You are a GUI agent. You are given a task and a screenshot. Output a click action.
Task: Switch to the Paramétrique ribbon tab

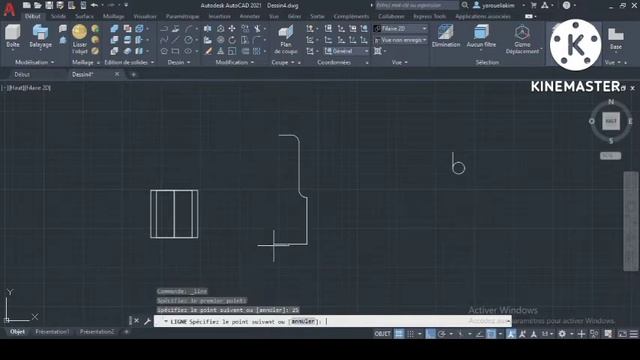coord(182,16)
